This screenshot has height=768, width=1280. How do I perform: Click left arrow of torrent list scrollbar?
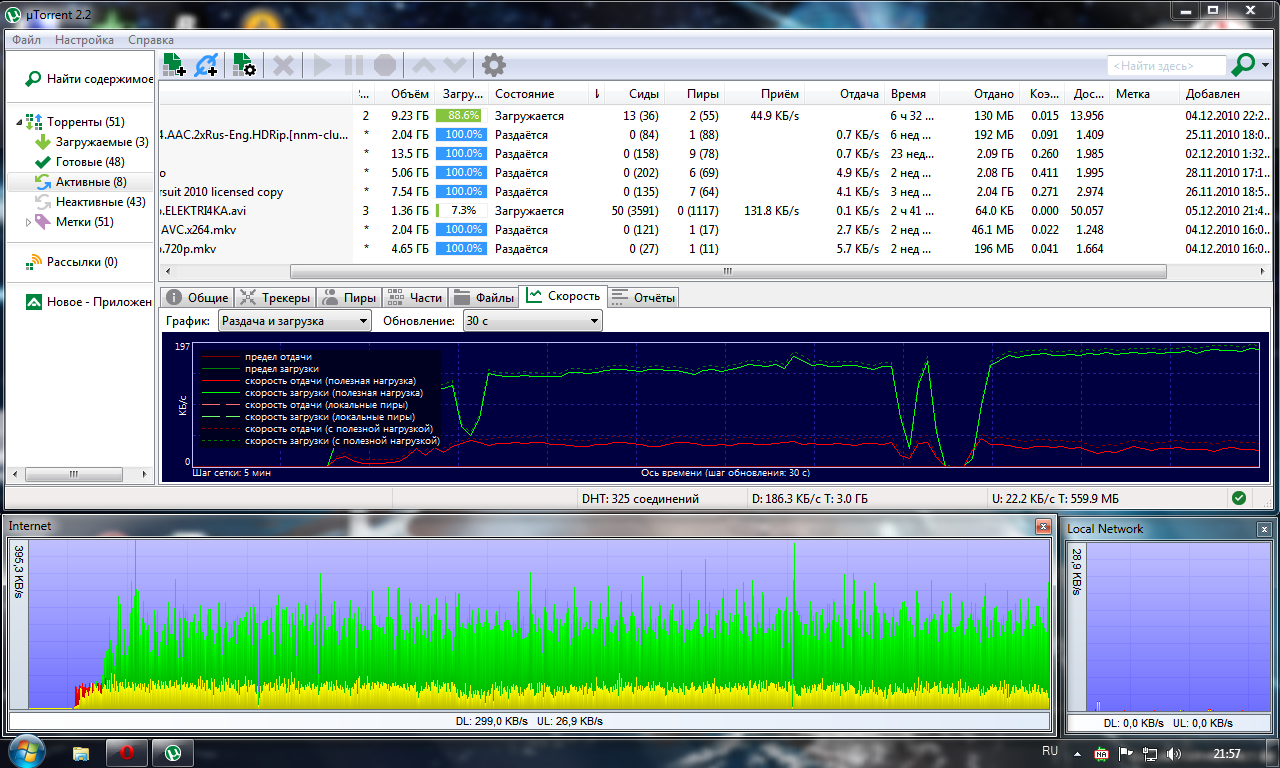point(166,271)
